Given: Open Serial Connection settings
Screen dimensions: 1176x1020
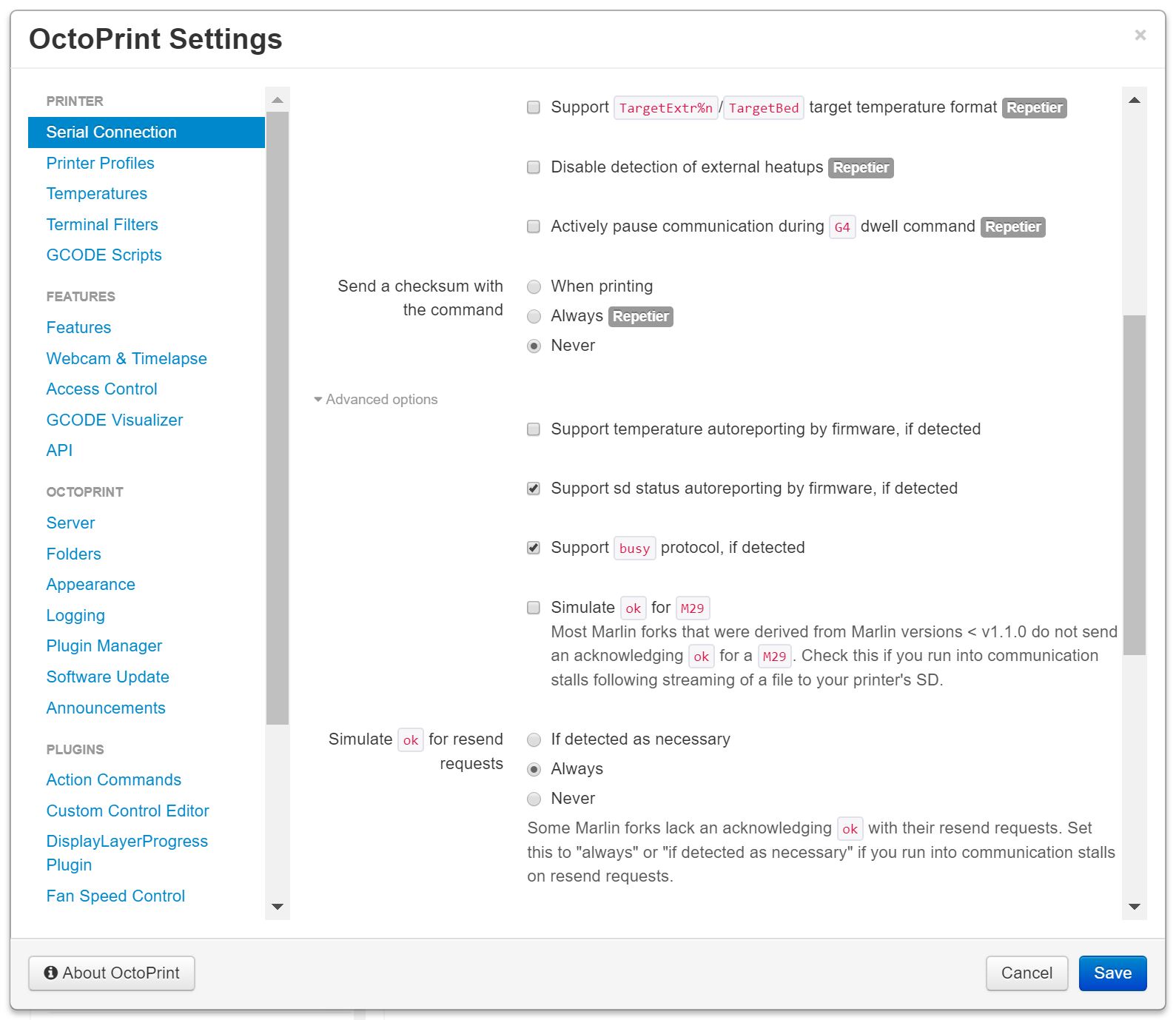Looking at the screenshot, I should click(x=147, y=132).
